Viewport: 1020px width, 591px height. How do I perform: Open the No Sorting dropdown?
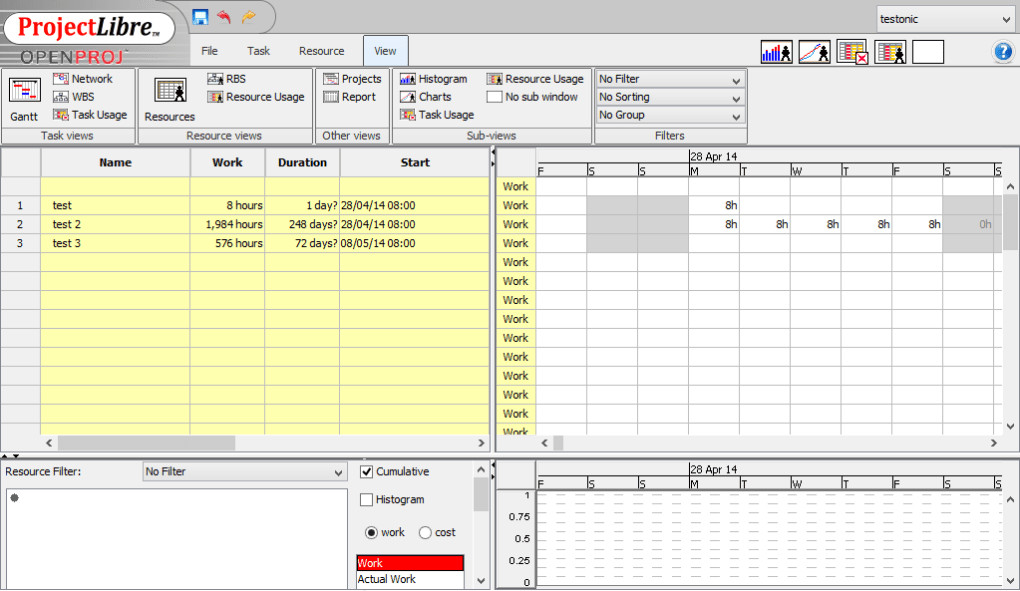(670, 97)
